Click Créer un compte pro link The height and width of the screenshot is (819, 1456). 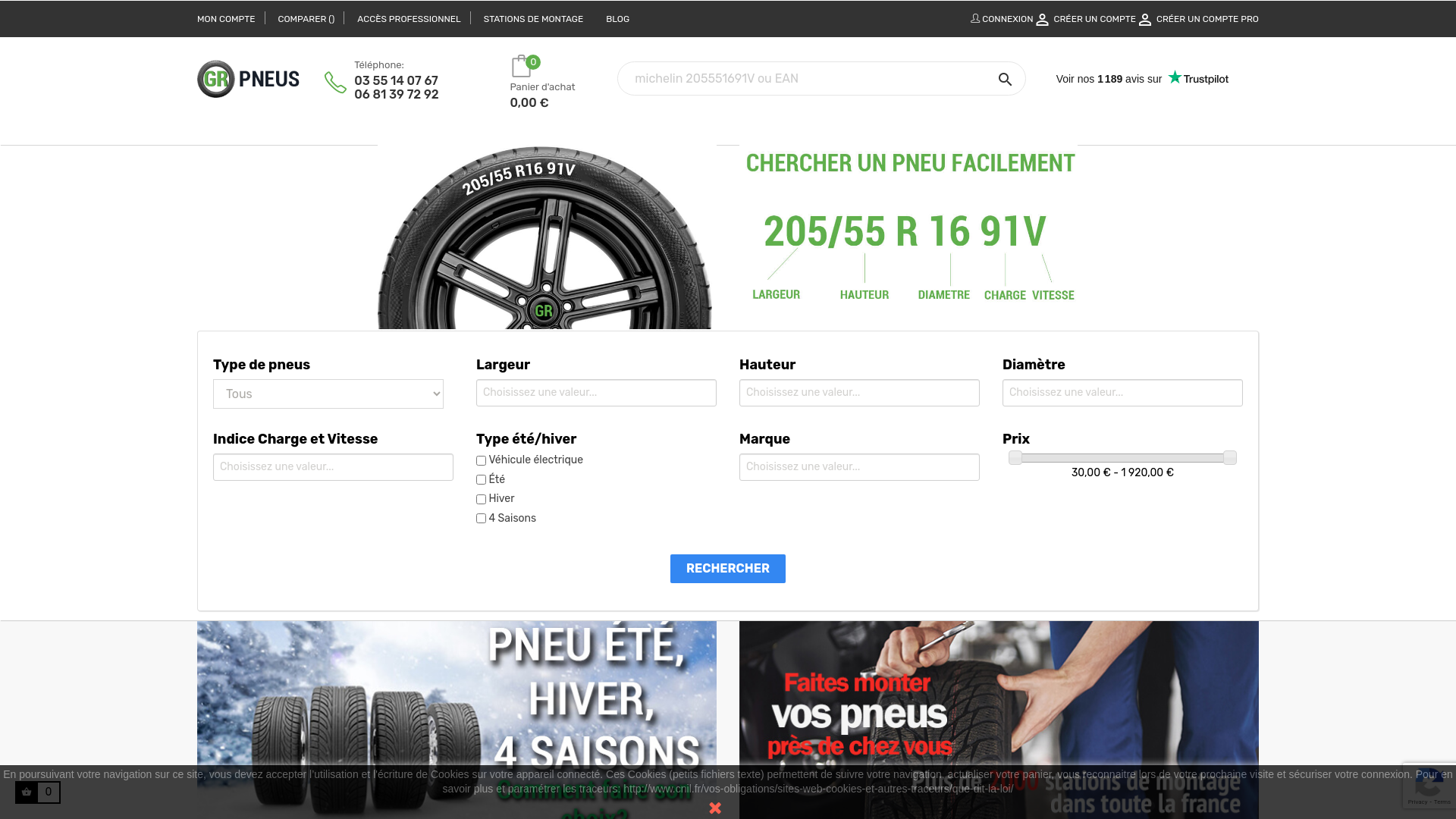click(x=1207, y=19)
